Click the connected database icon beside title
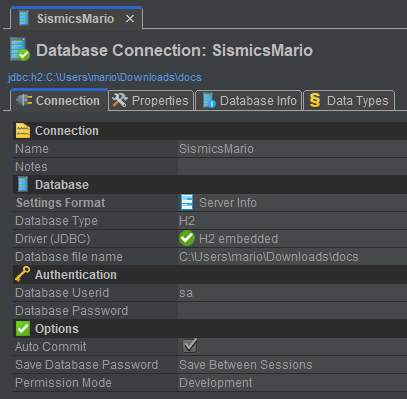The height and width of the screenshot is (399, 407). [20, 50]
